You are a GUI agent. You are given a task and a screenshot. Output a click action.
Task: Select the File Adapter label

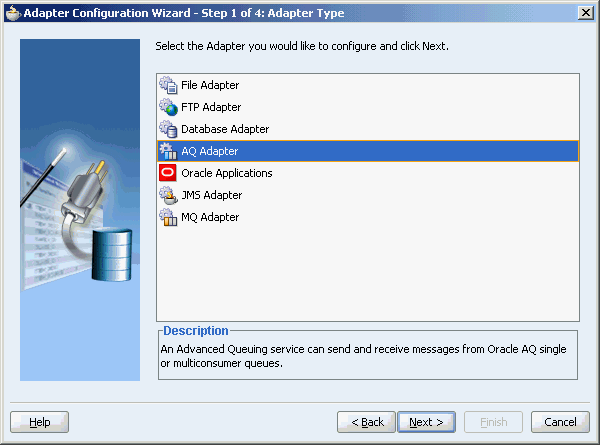click(210, 85)
